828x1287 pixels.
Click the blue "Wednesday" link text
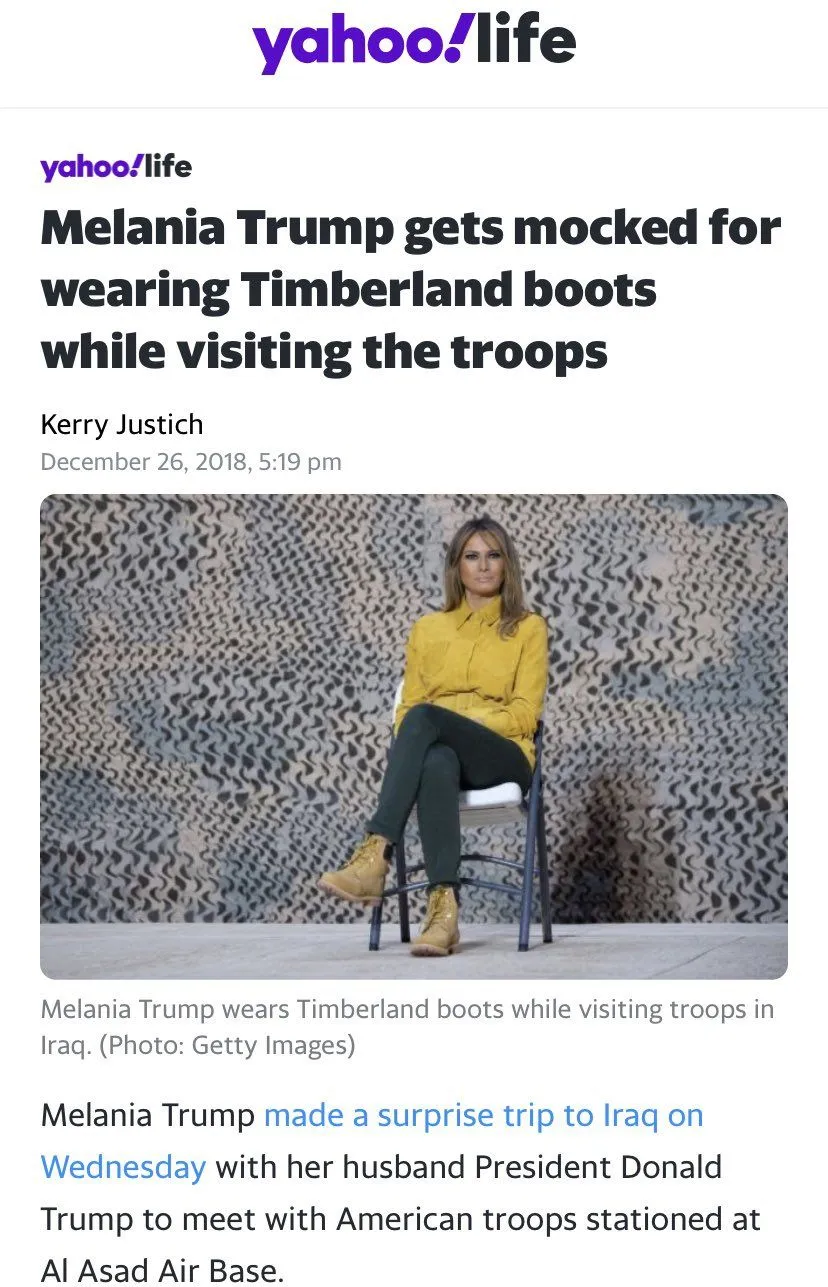click(124, 1167)
